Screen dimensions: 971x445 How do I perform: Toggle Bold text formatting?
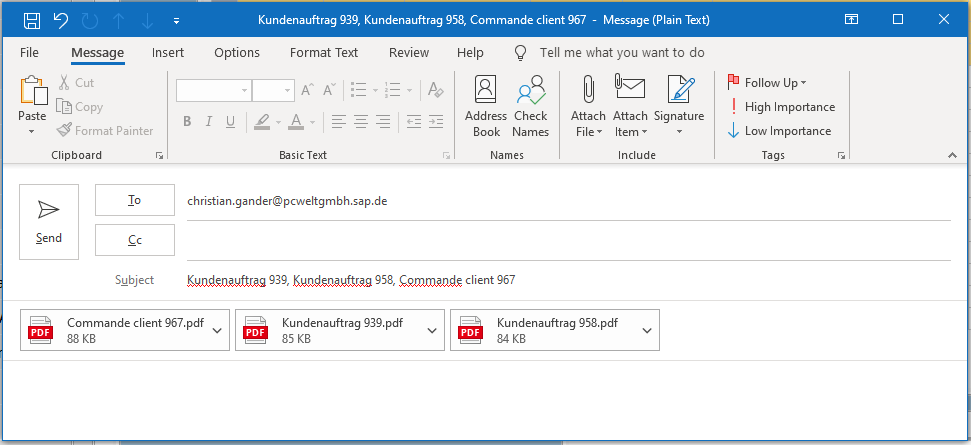pyautogui.click(x=187, y=121)
